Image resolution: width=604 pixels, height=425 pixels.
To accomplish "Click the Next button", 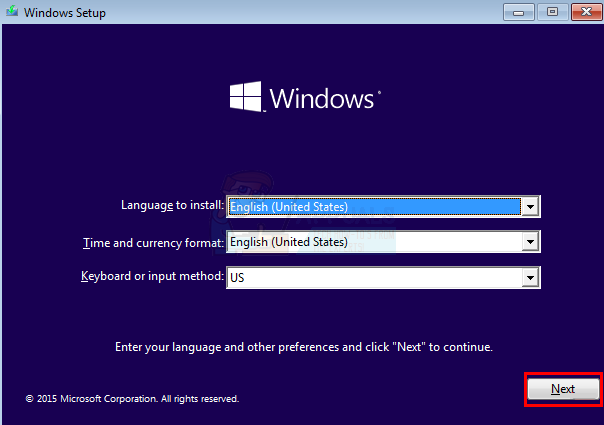I will [563, 389].
